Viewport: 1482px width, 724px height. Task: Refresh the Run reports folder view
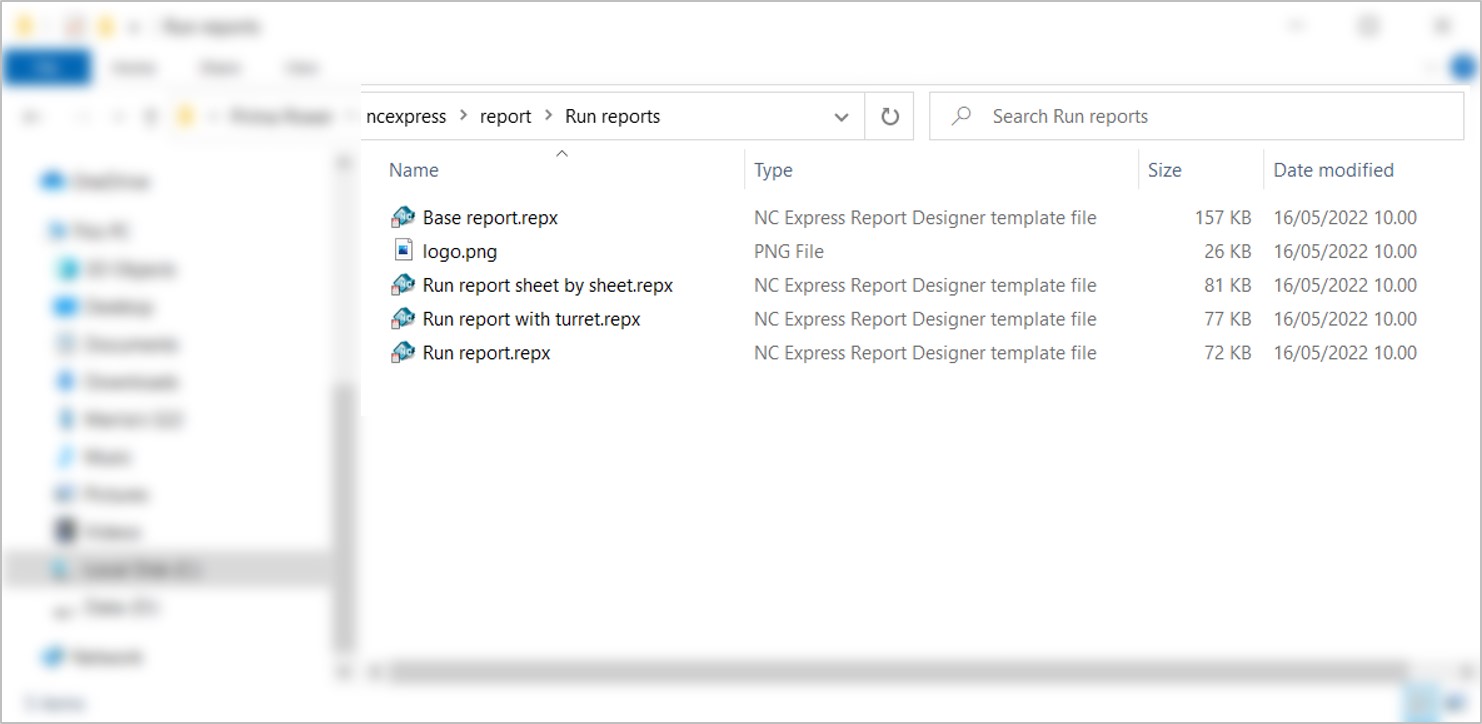click(x=889, y=117)
